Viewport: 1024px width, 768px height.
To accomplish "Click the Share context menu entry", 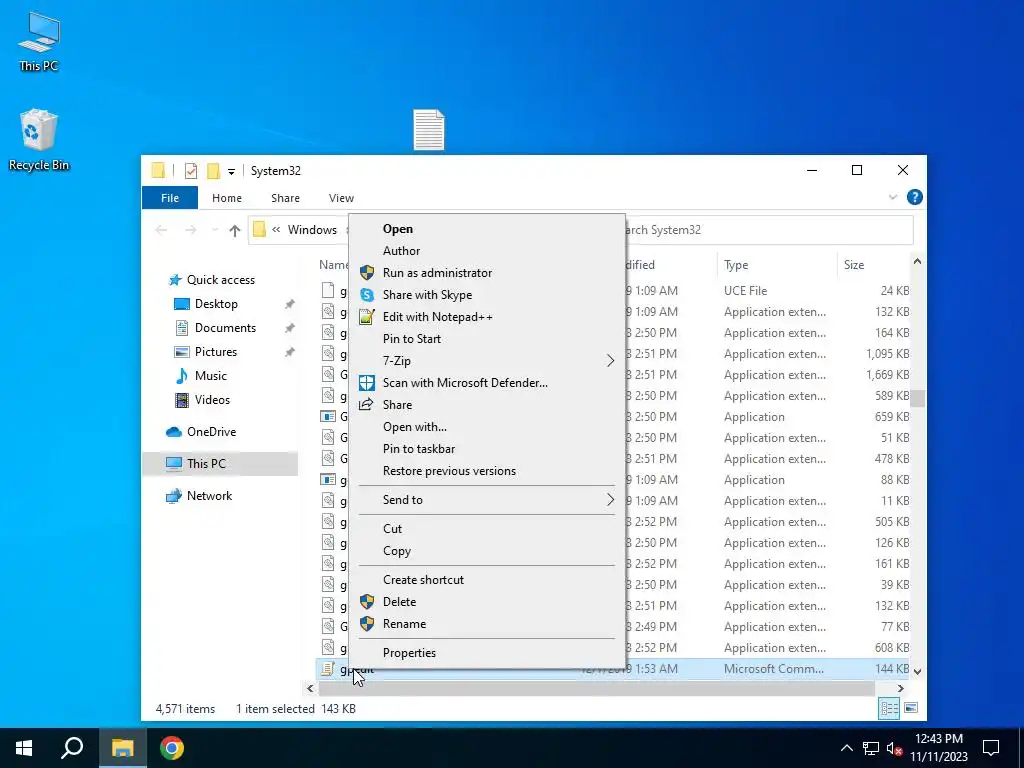I will [x=487, y=405].
